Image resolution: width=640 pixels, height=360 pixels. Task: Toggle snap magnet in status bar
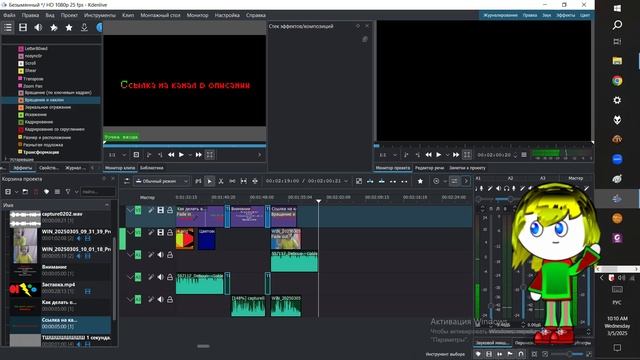pos(521,354)
